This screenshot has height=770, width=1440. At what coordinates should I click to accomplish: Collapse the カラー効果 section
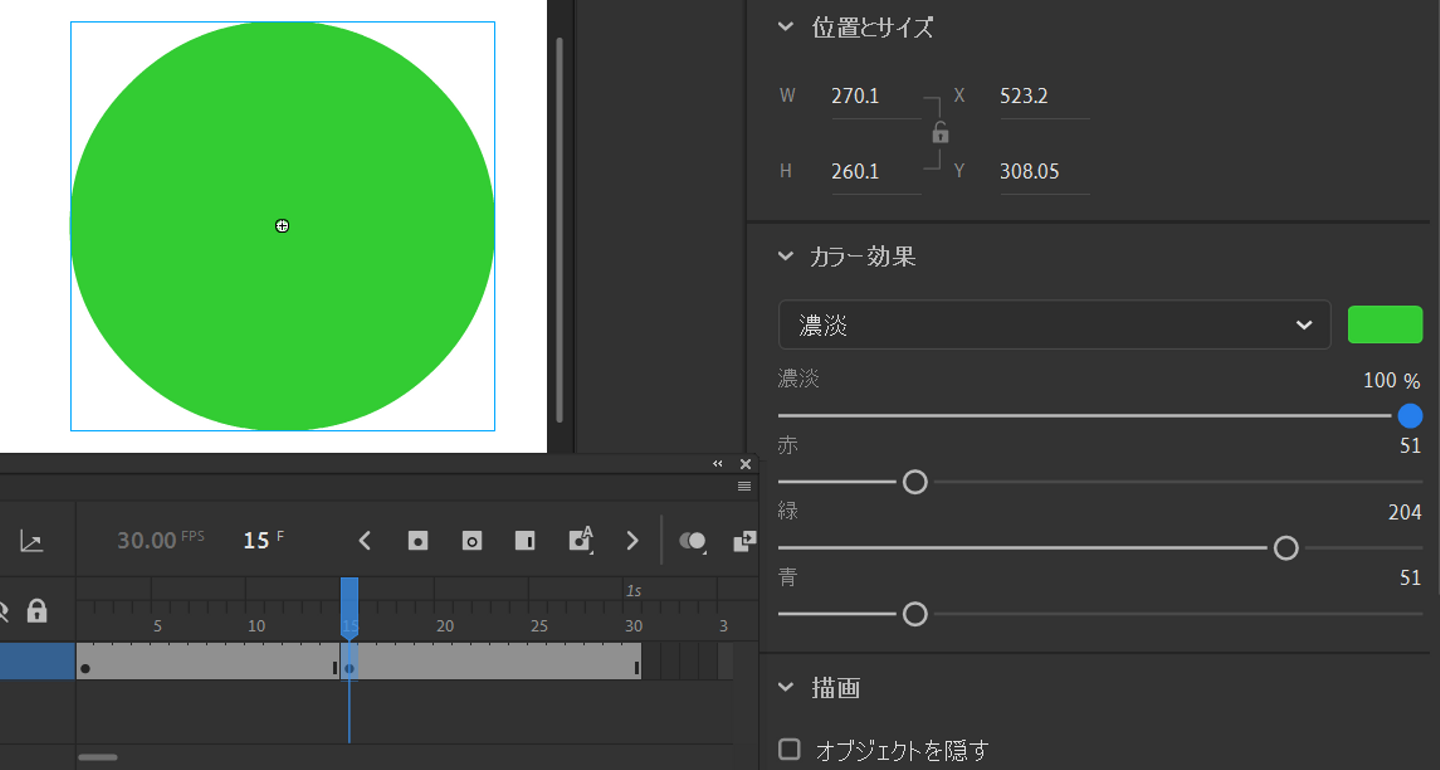point(786,257)
